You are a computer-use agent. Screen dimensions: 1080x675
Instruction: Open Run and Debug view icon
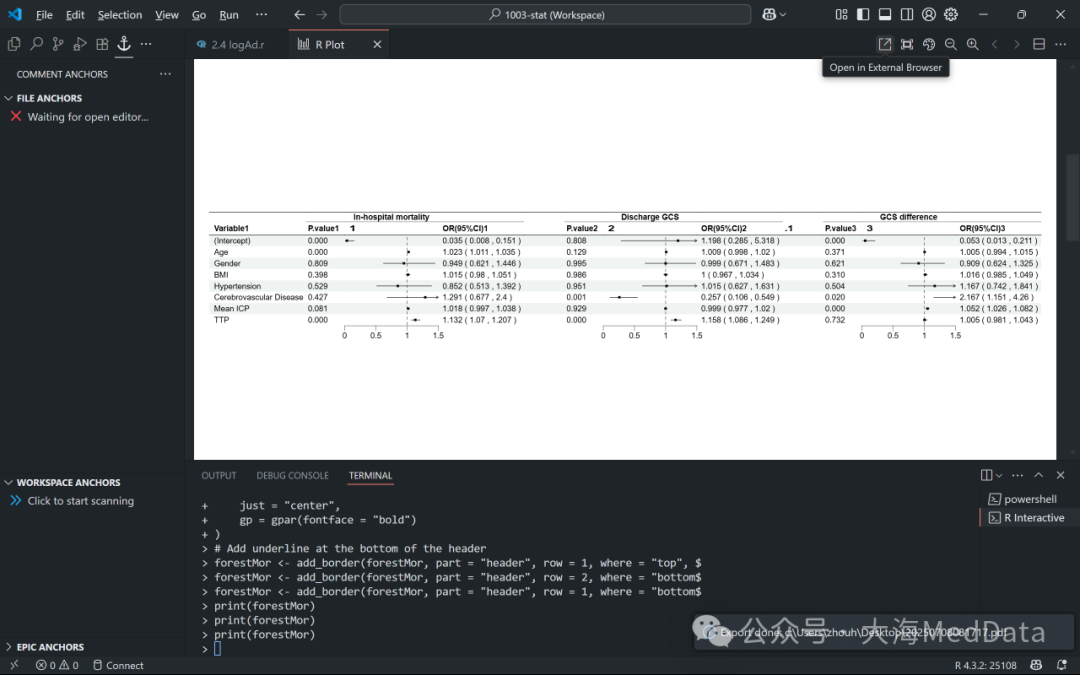(x=80, y=44)
